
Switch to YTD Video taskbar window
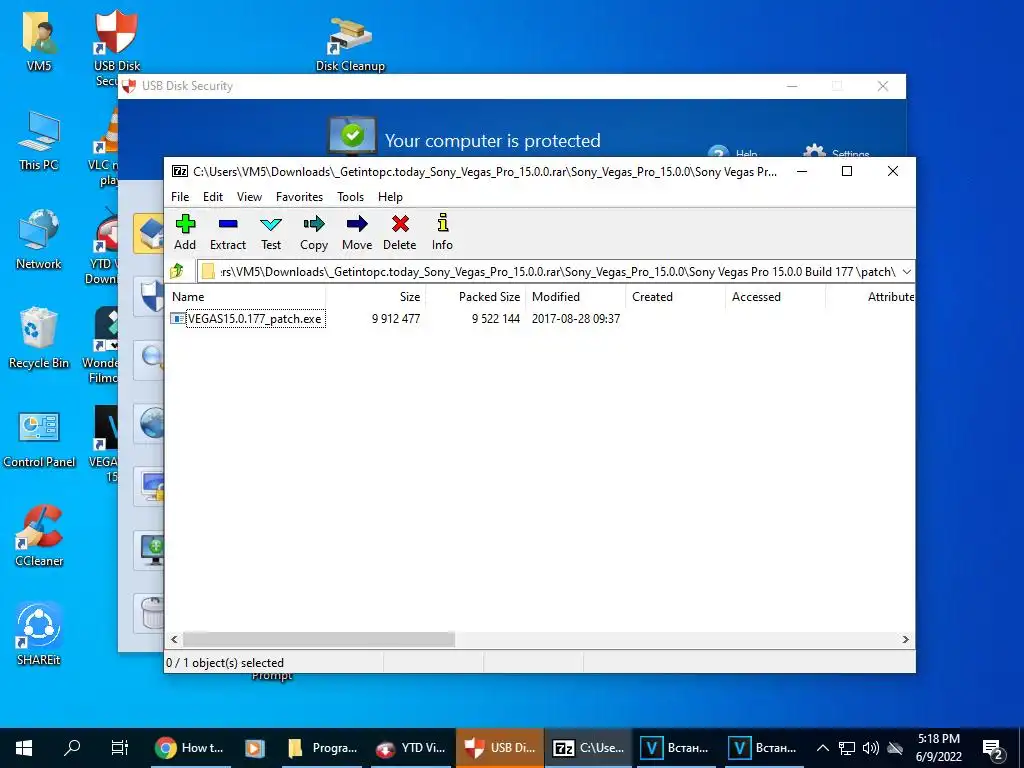tap(411, 748)
